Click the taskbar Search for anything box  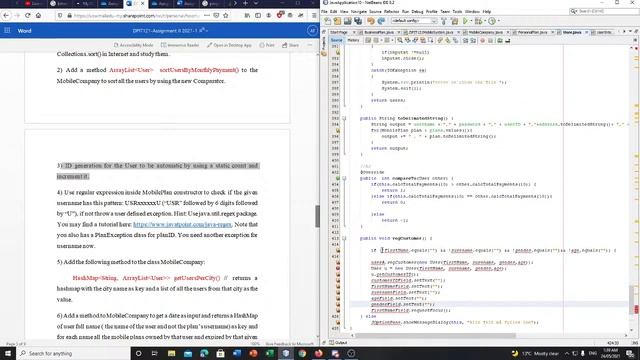(x=73, y=353)
